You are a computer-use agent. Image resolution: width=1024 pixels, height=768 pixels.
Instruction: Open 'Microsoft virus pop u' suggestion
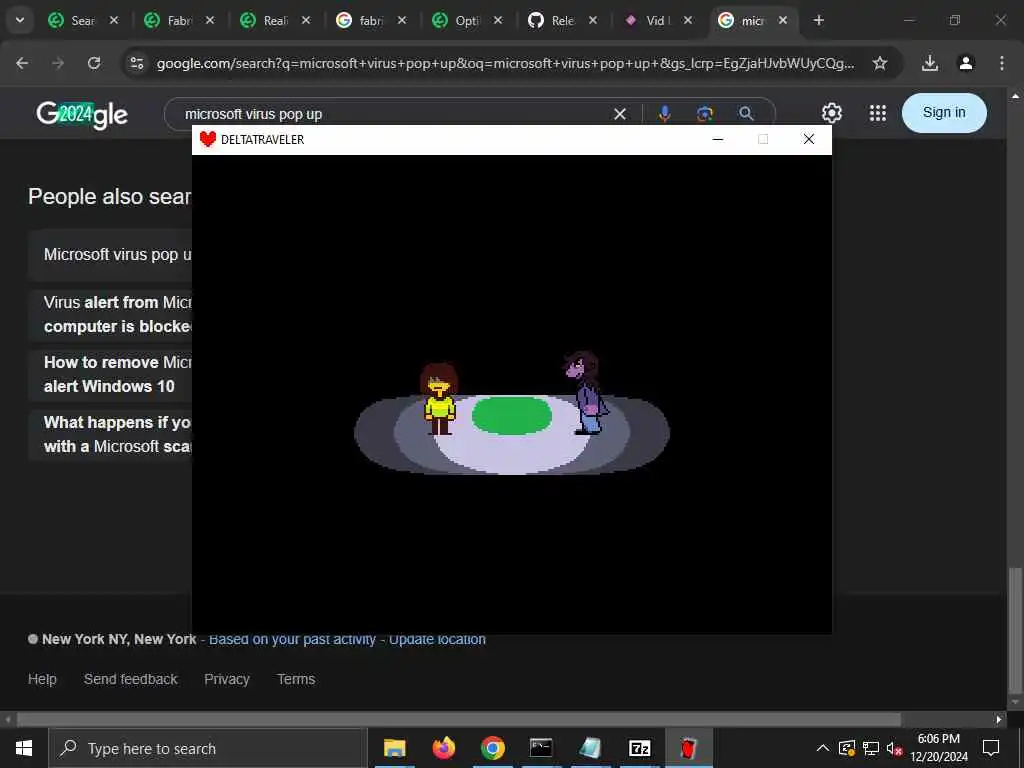[110, 255]
